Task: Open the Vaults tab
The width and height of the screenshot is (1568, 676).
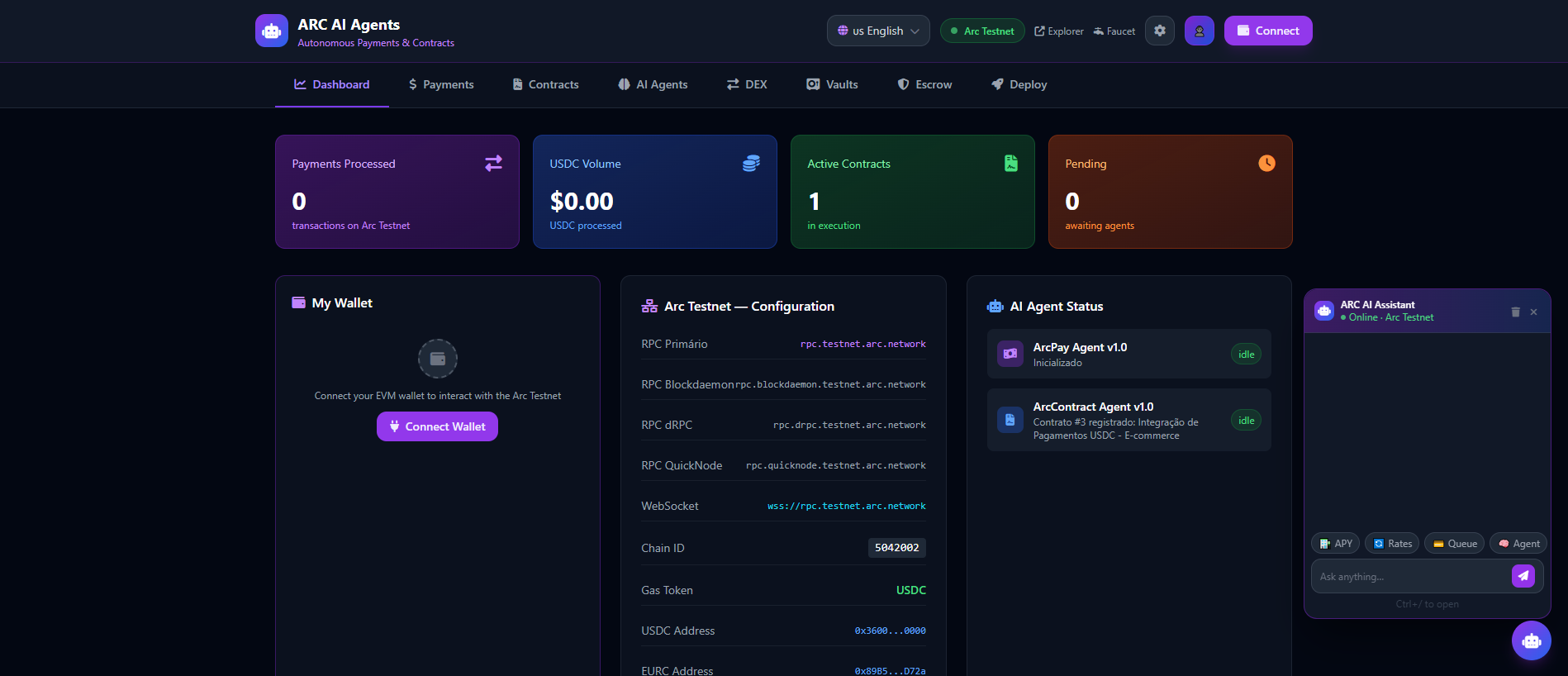Action: [x=832, y=84]
